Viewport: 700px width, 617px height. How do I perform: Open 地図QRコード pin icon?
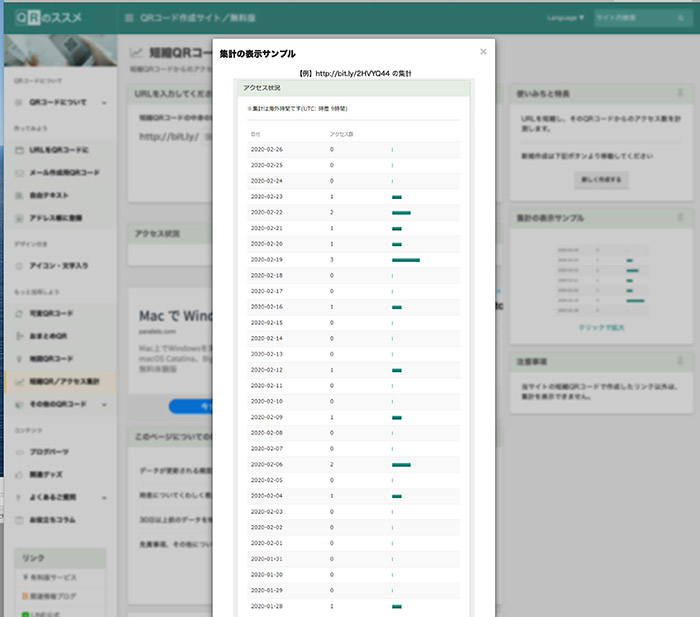pyautogui.click(x=19, y=359)
